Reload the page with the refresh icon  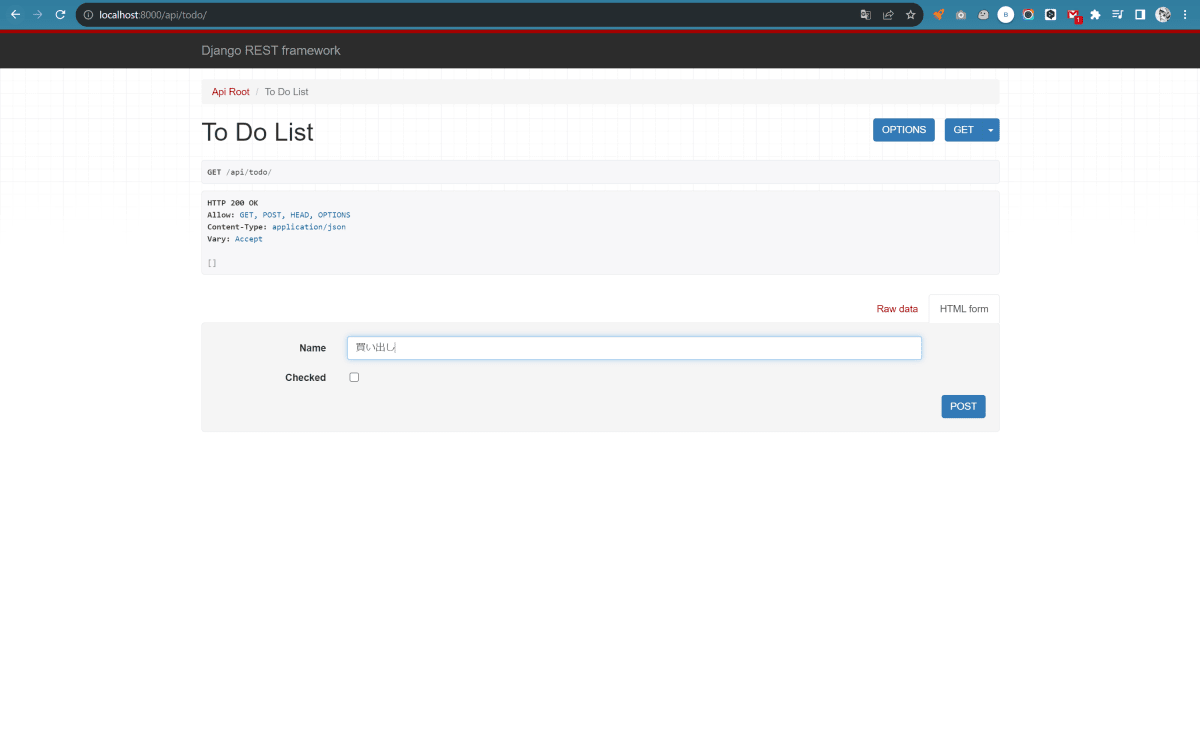(60, 15)
